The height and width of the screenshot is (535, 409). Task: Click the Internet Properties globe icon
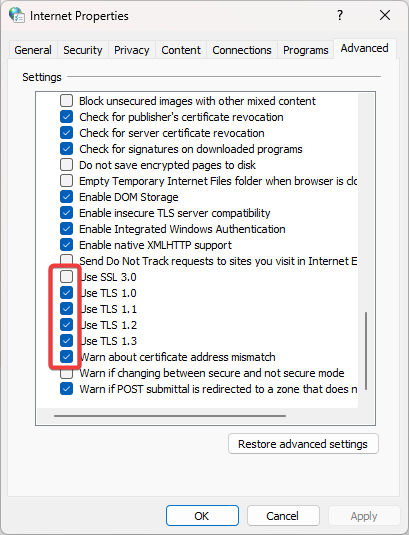(17, 15)
